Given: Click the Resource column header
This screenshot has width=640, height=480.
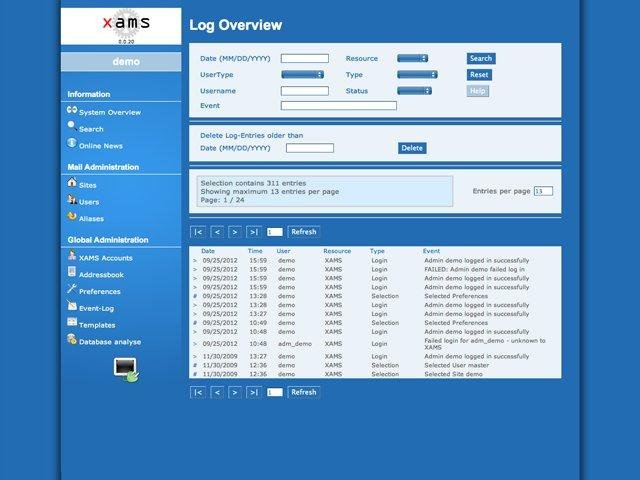Looking at the screenshot, I should pyautogui.click(x=337, y=251).
